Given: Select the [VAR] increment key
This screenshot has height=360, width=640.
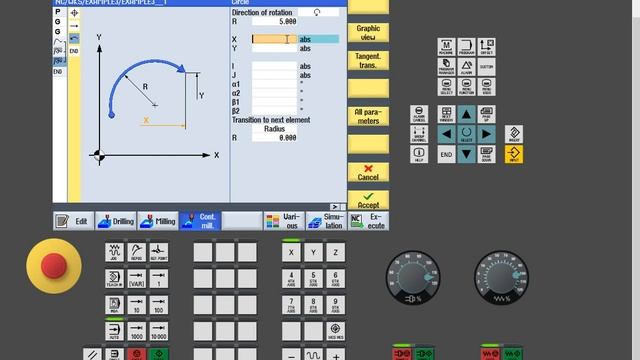Looking at the screenshot, I should (x=136, y=279).
